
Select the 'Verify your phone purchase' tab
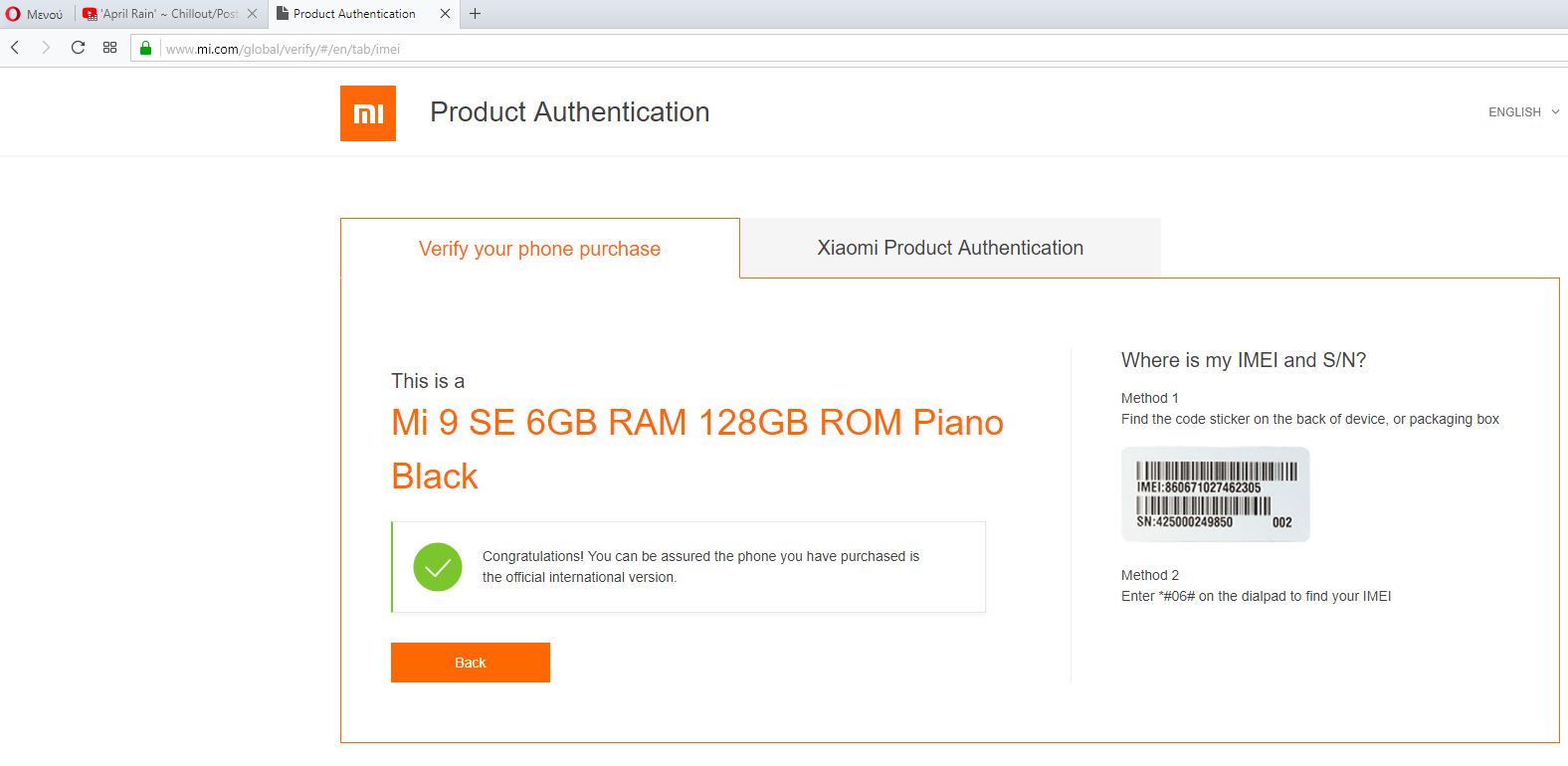tap(539, 249)
